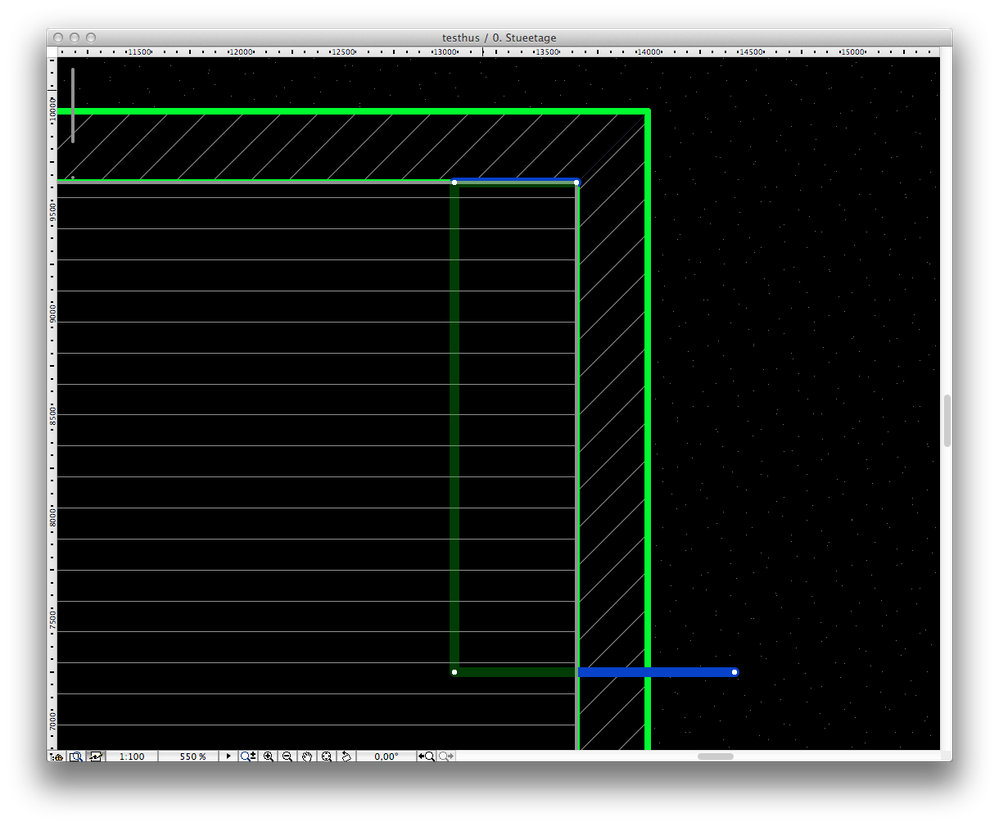
Task: Click the 14000 mark on horizontal ruler
Action: pyautogui.click(x=649, y=52)
